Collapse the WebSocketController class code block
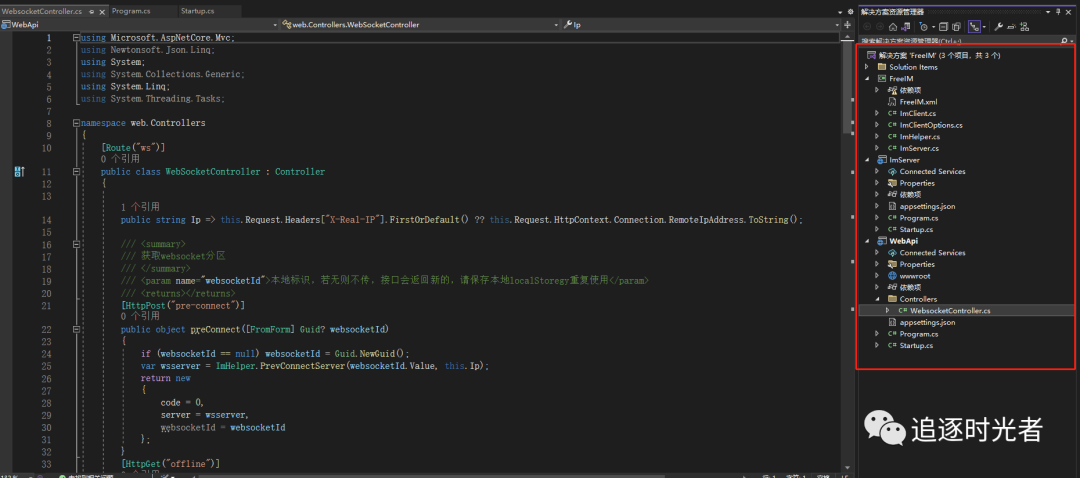1080x478 pixels. point(76,172)
